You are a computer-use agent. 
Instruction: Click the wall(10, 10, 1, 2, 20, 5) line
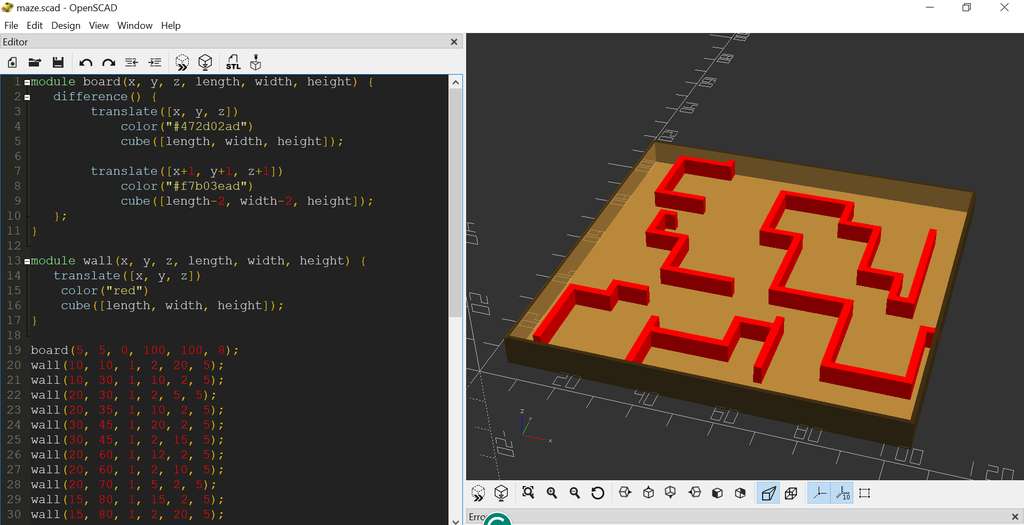pos(127,366)
